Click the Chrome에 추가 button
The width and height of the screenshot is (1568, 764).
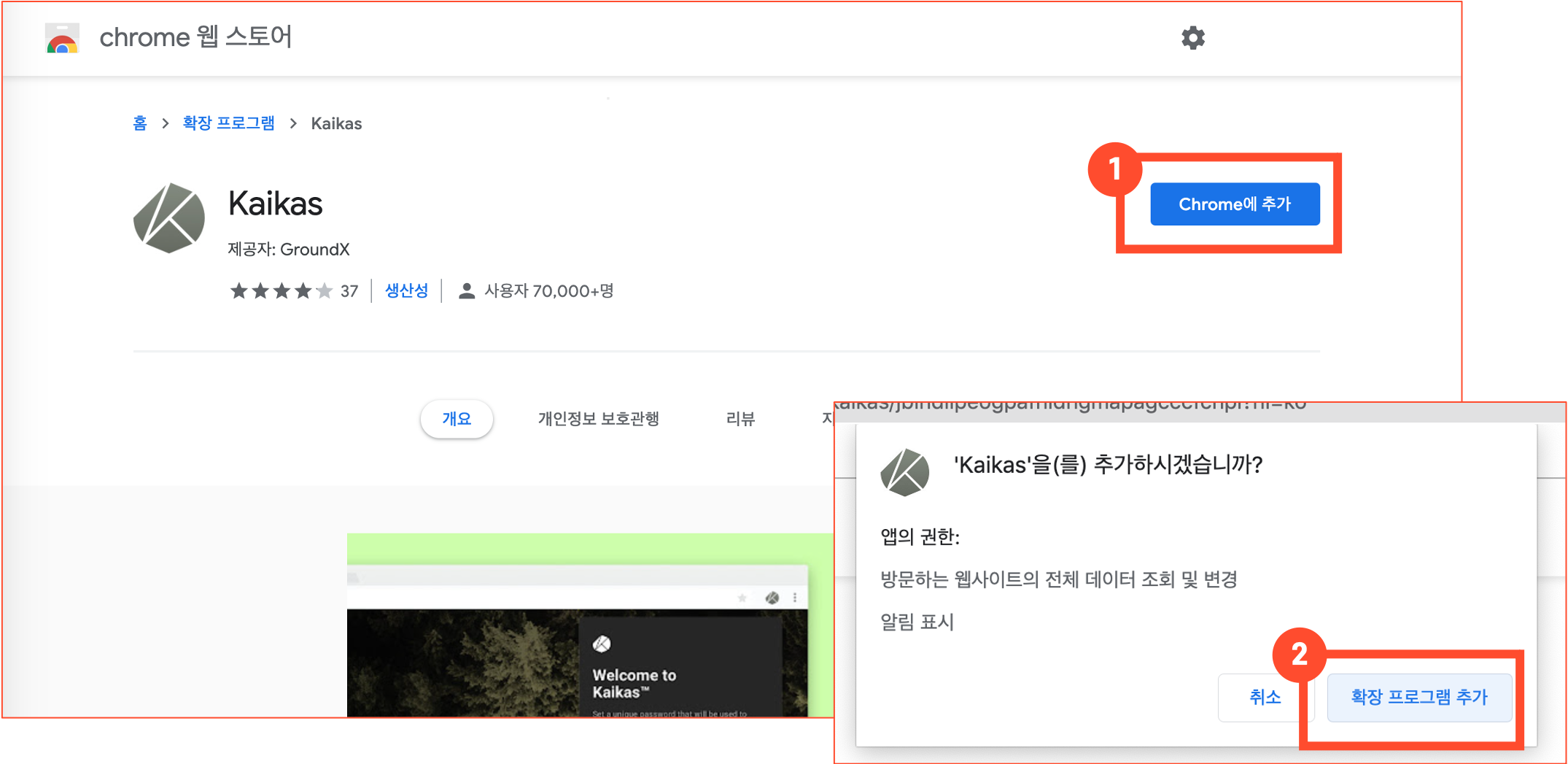[1235, 204]
